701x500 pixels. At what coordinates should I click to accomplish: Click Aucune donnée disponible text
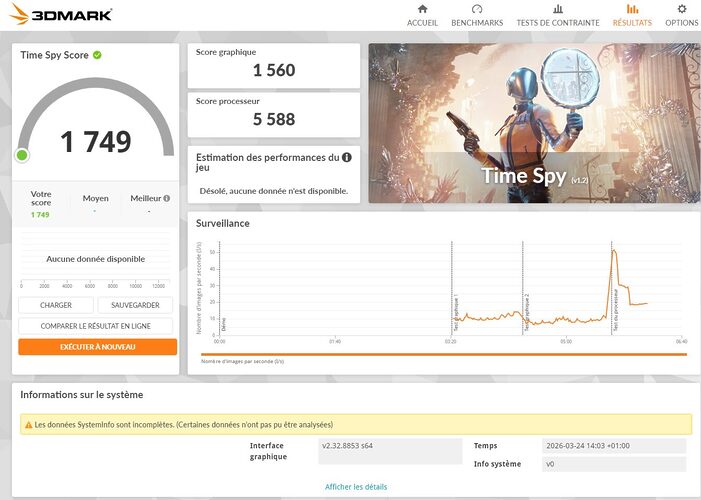tap(96, 259)
